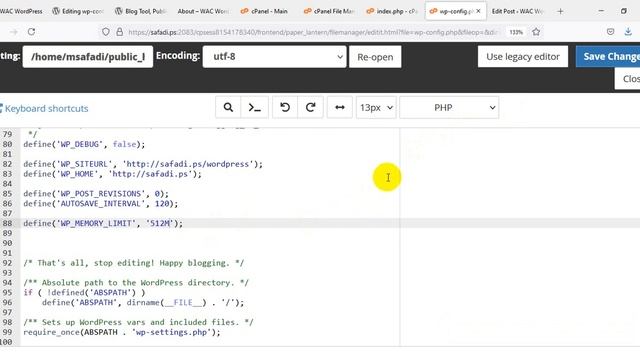
Task: Click the Close editor button
Action: click(628, 79)
